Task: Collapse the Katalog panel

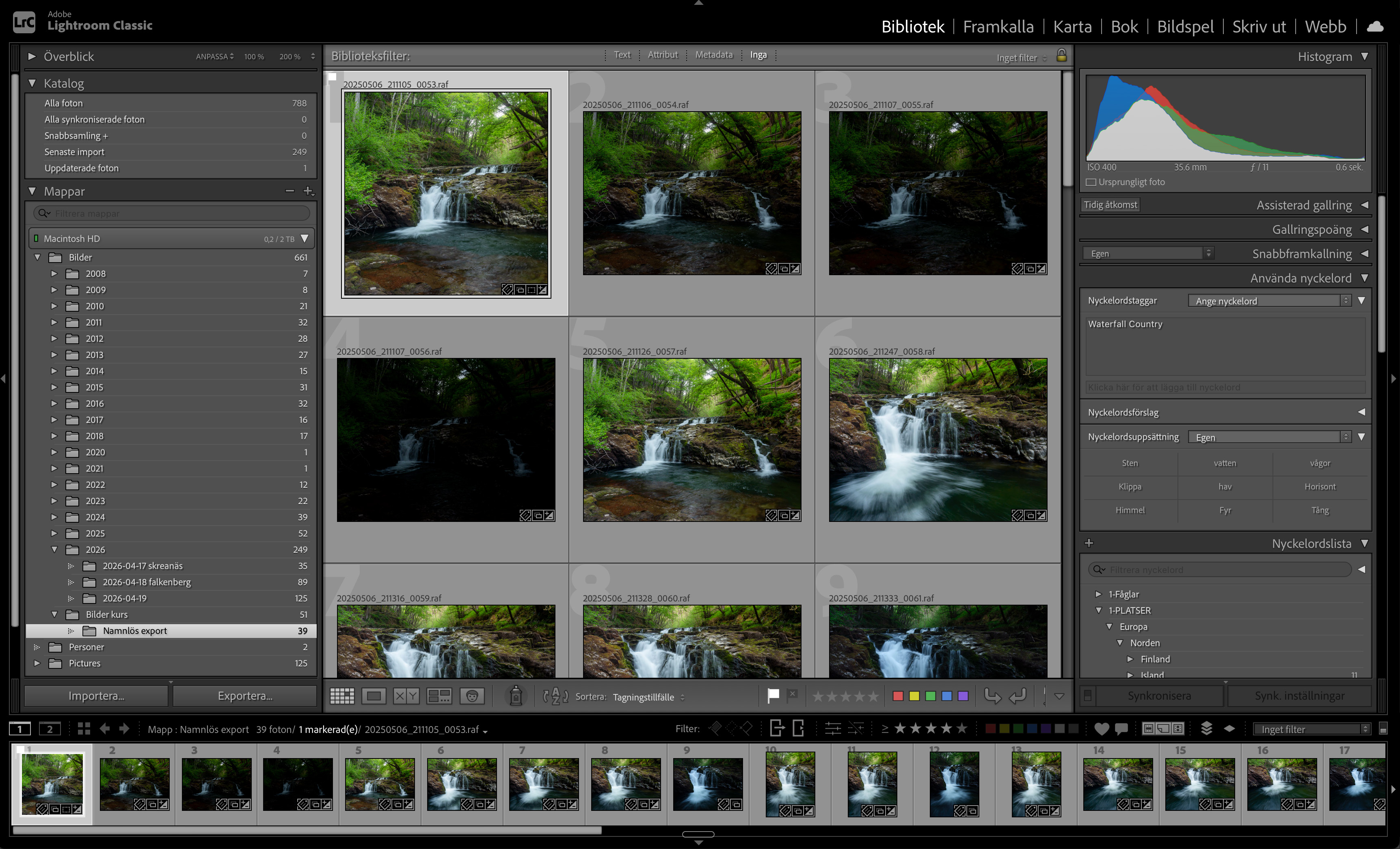Action: (x=32, y=83)
